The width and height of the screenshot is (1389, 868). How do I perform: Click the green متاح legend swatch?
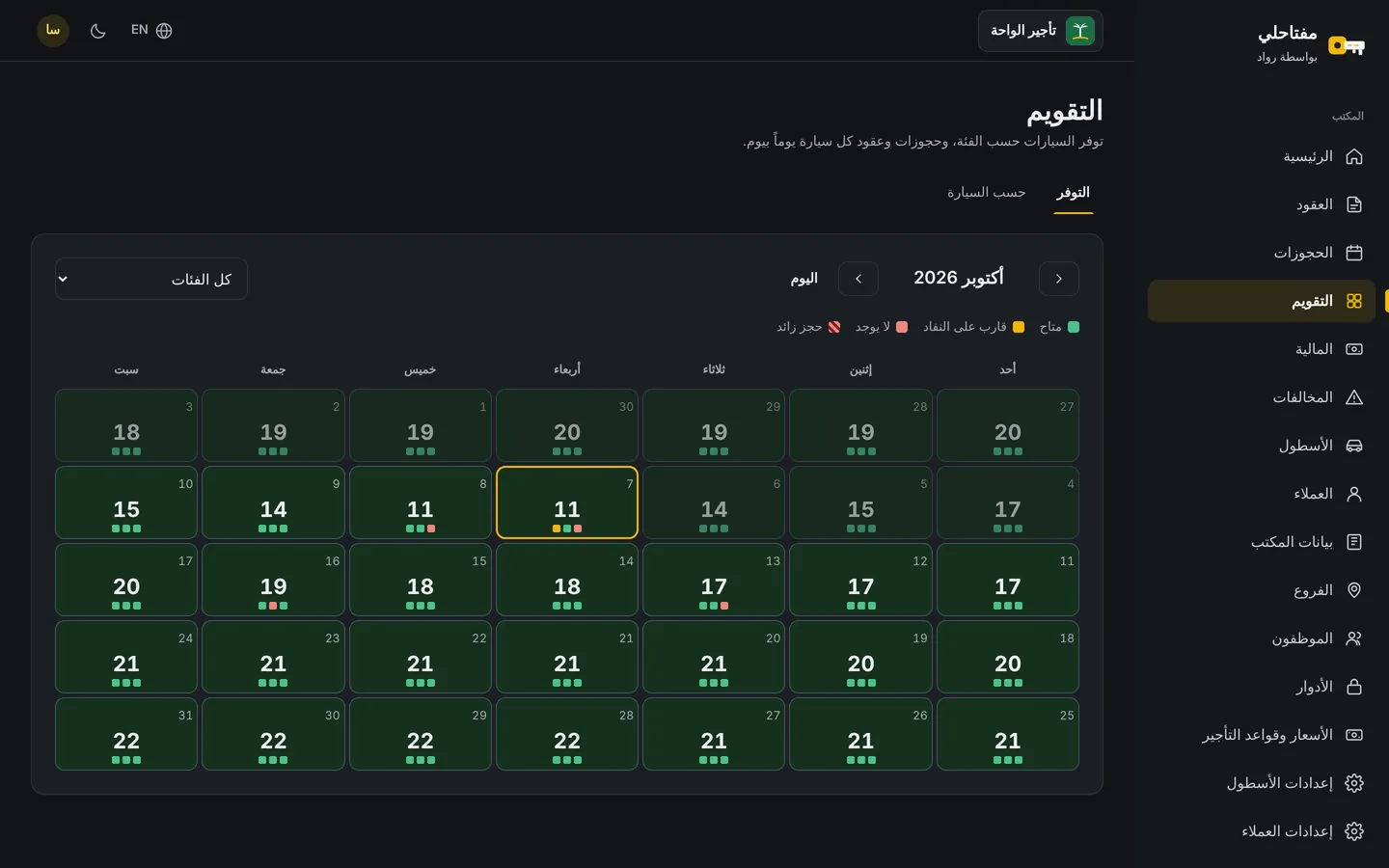click(x=1074, y=327)
